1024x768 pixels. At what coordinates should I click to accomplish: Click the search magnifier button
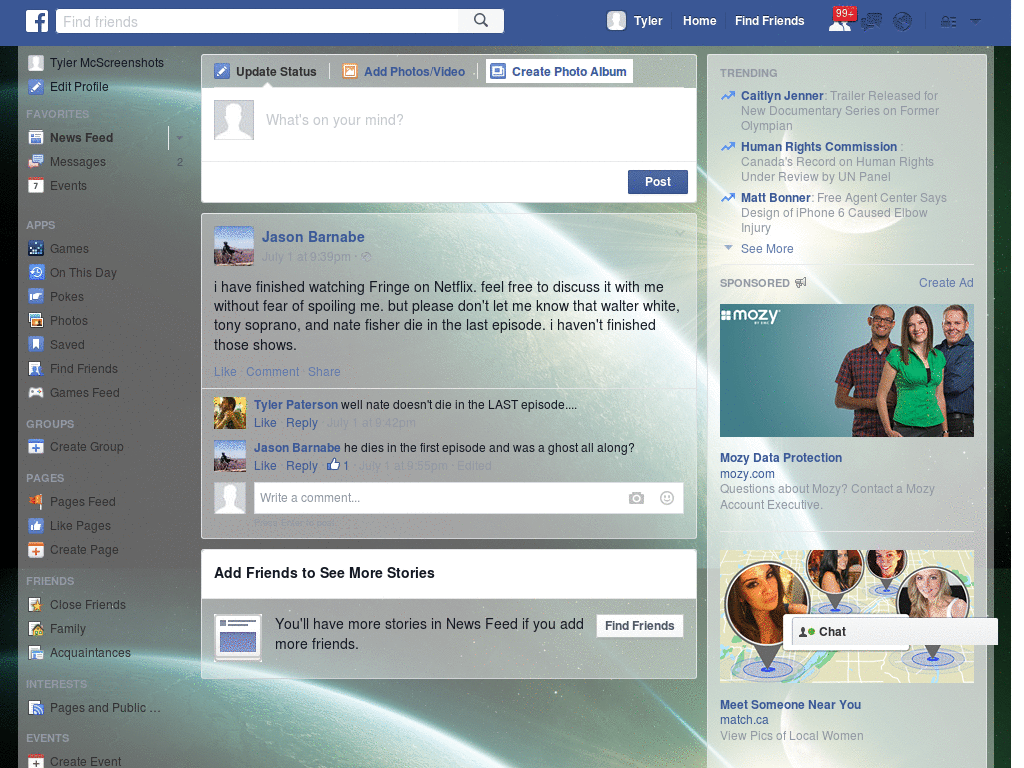481,21
